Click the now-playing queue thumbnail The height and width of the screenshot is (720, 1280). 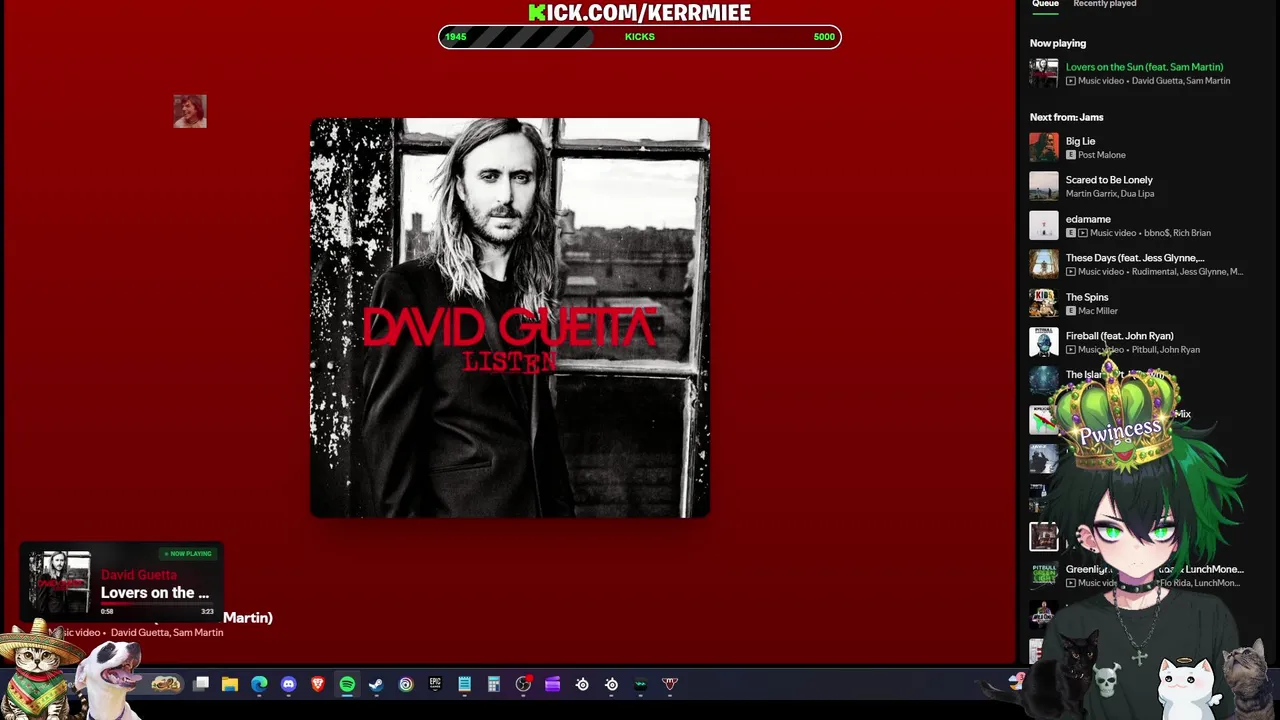(1044, 74)
